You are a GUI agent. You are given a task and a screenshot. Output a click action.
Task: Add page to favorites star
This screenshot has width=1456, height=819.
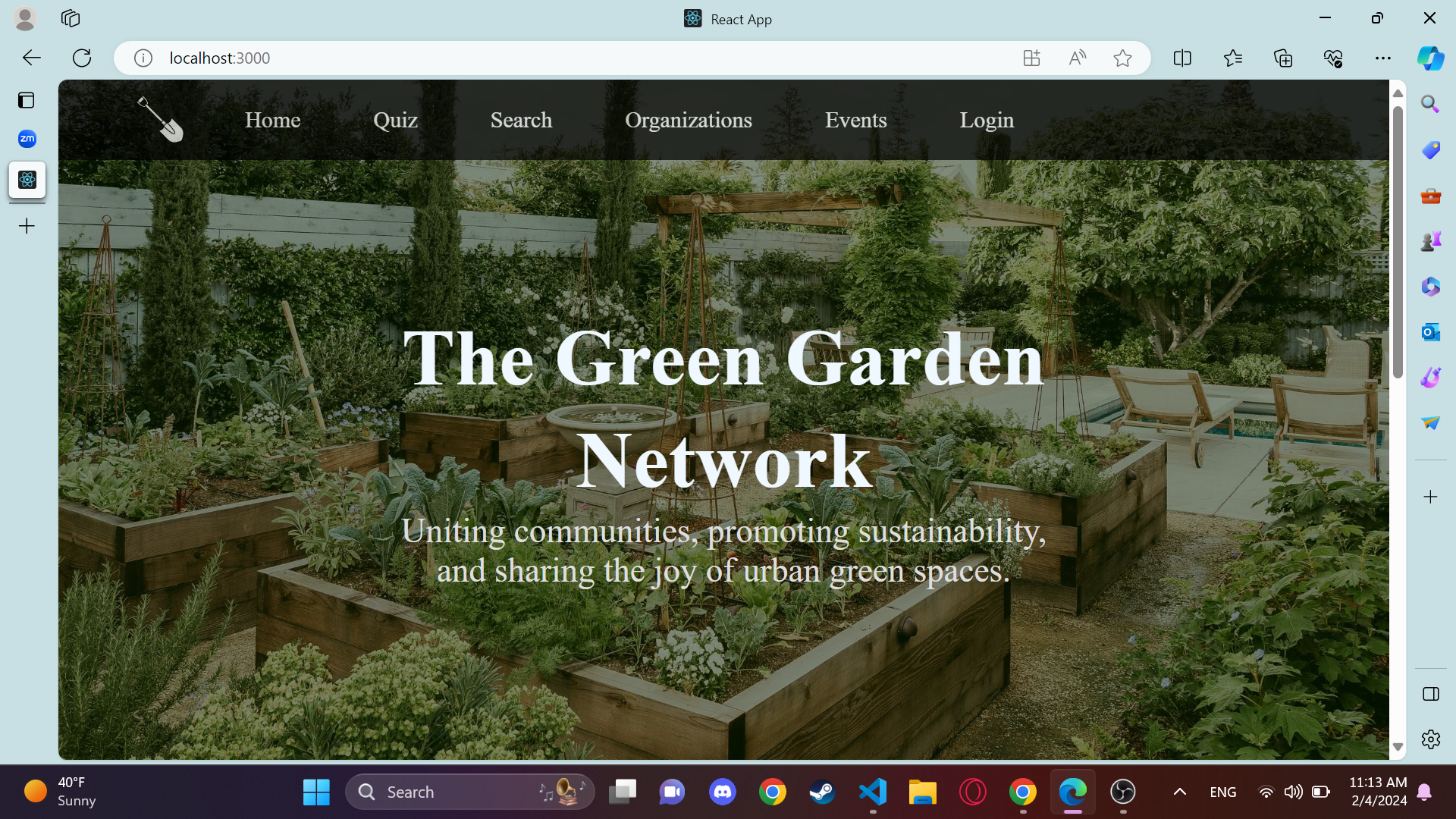tap(1122, 58)
